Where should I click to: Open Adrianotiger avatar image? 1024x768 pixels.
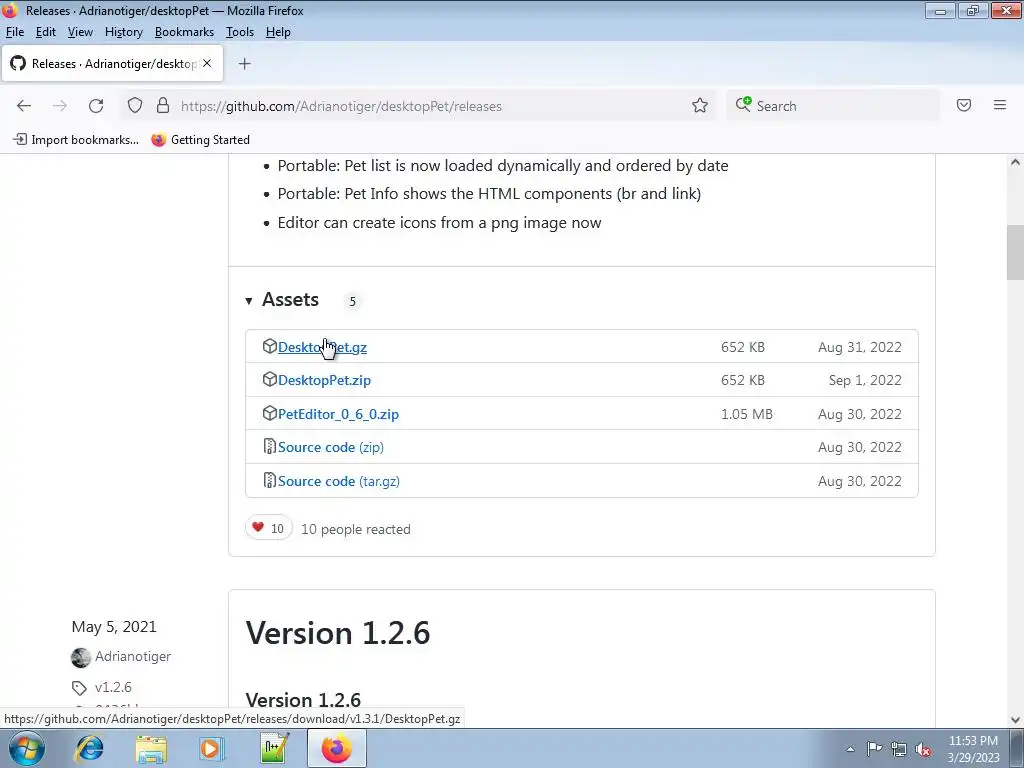pyautogui.click(x=81, y=657)
